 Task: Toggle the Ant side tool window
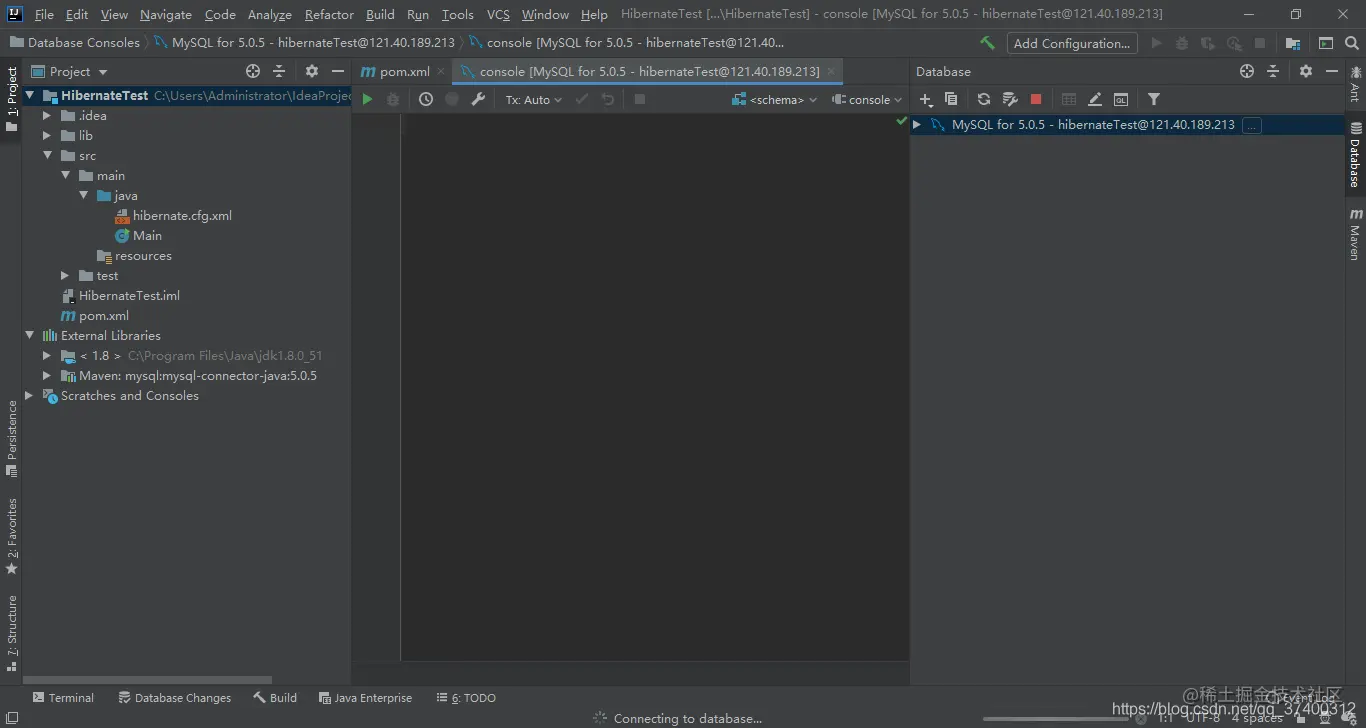(x=1355, y=84)
